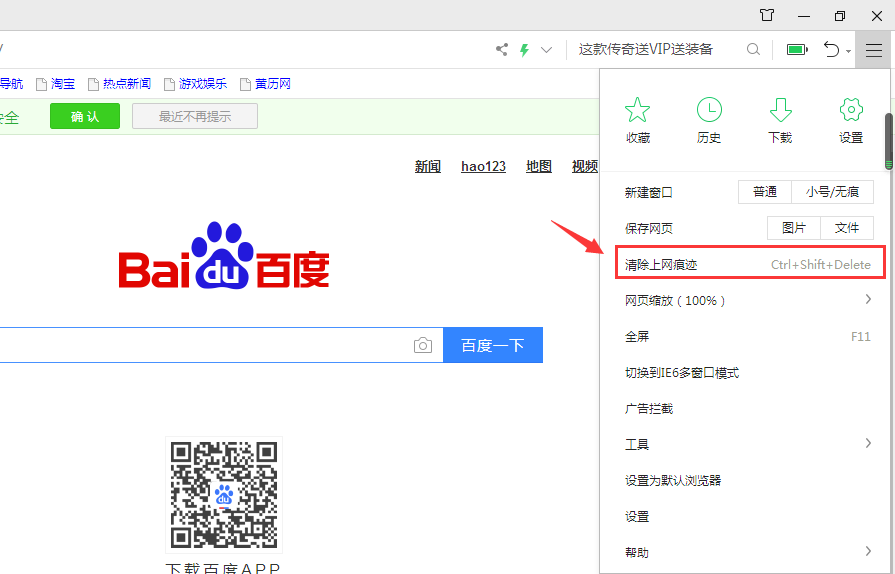Open 历史 via the clock icon
This screenshot has height=574, width=895.
pyautogui.click(x=709, y=110)
